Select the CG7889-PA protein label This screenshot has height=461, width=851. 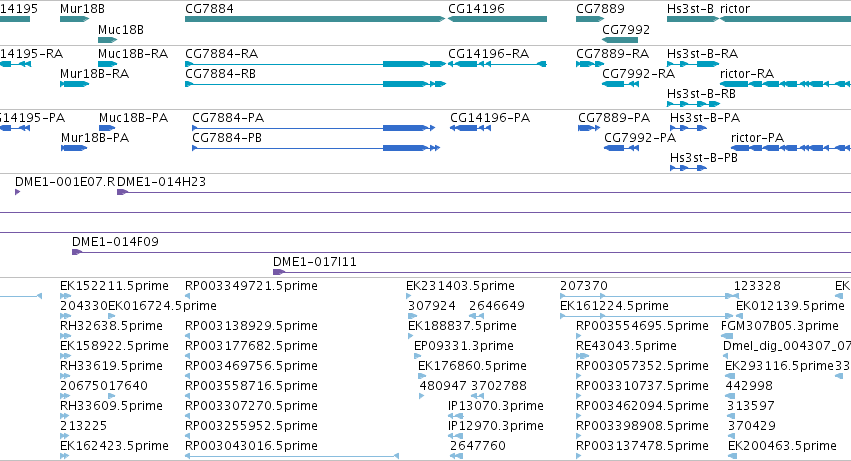click(614, 118)
